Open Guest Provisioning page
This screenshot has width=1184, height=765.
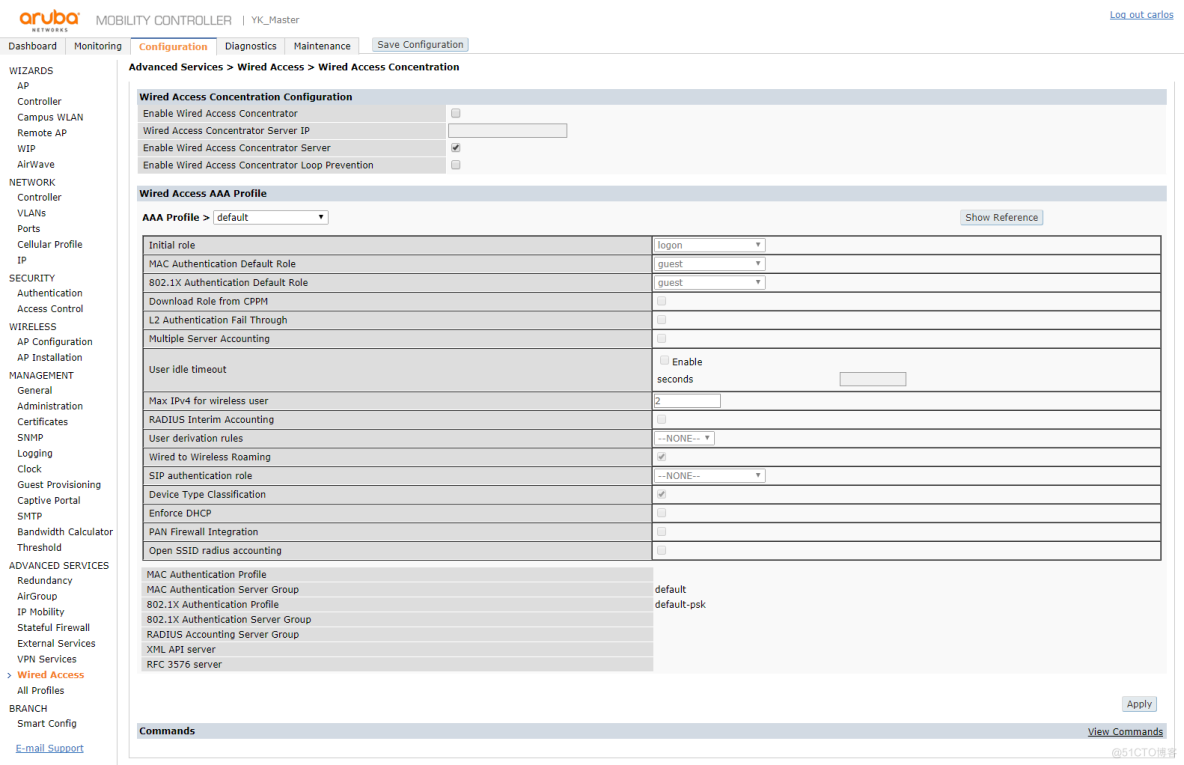[59, 485]
